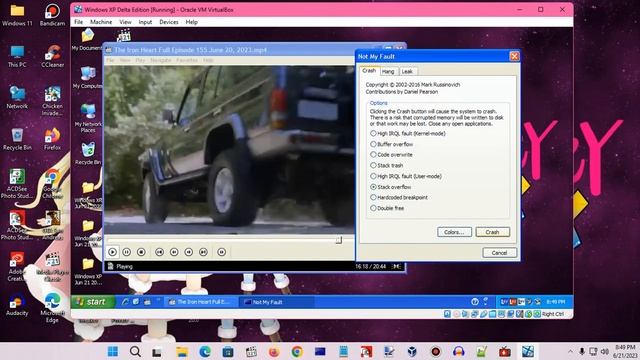Open Windows 11 taskbar Search
640x360 pixels.
coord(135,351)
